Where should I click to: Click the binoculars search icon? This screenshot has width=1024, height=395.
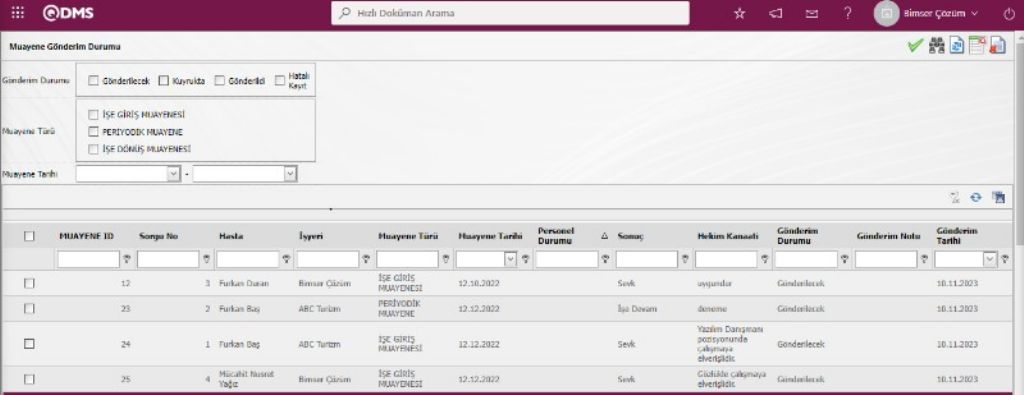[x=937, y=45]
